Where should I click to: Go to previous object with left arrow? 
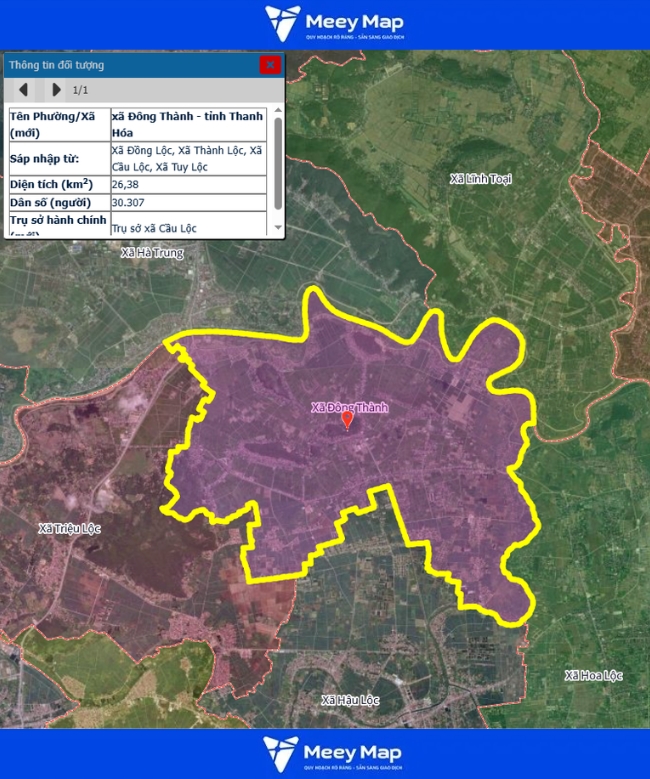(x=23, y=90)
